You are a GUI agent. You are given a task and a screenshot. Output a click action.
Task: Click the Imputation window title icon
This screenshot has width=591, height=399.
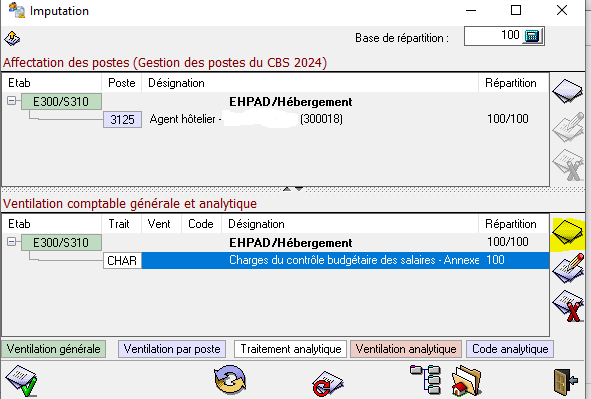[x=17, y=10]
